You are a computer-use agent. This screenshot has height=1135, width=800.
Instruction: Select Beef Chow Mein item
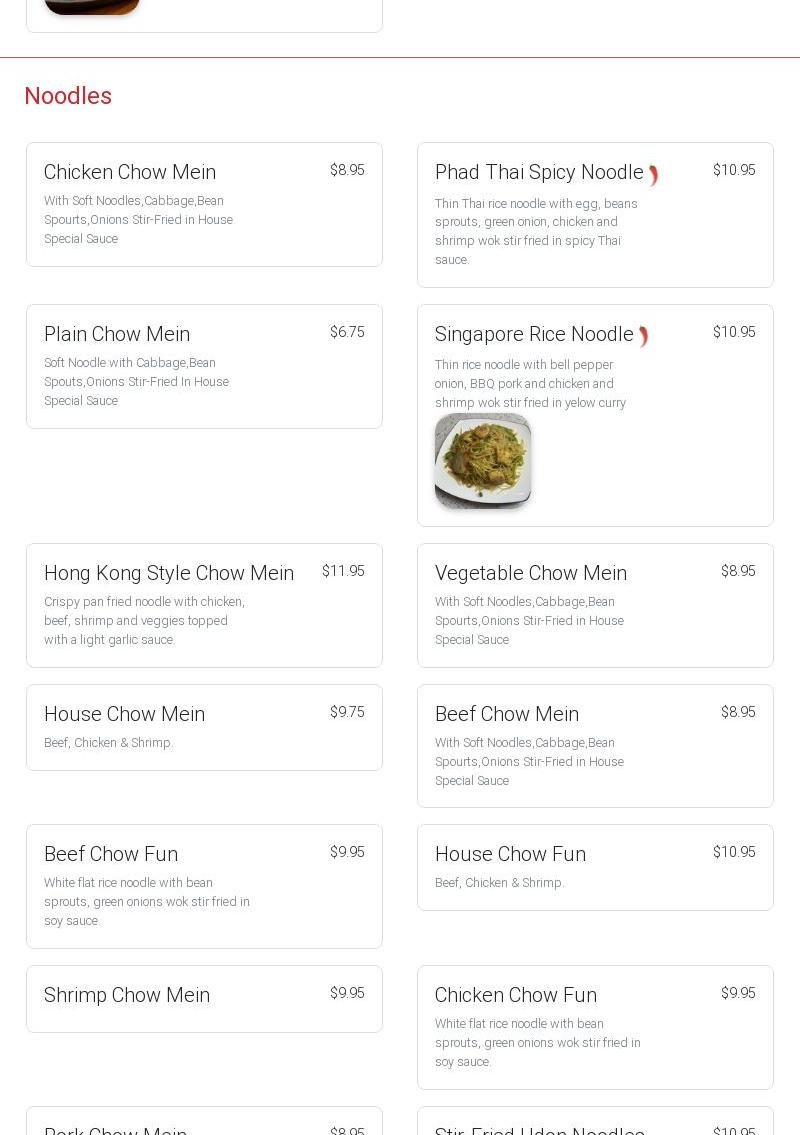click(595, 746)
